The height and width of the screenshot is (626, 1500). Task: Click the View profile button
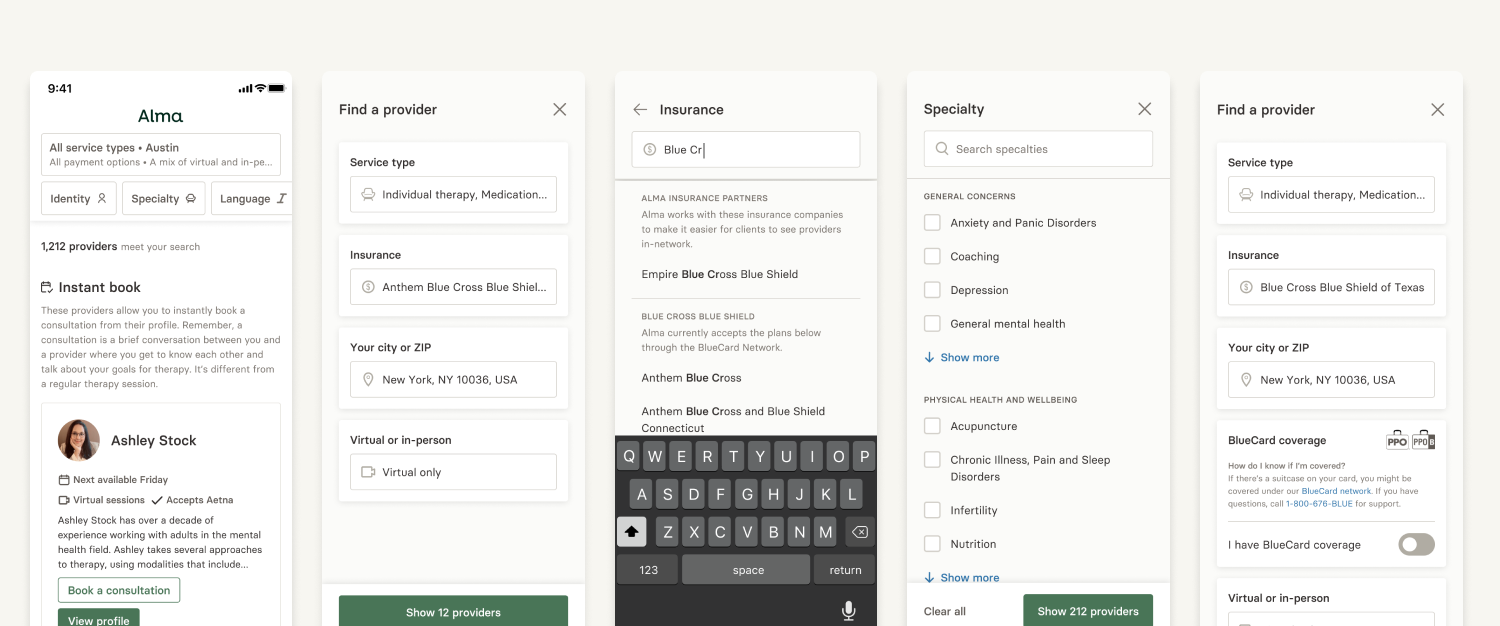tap(99, 619)
